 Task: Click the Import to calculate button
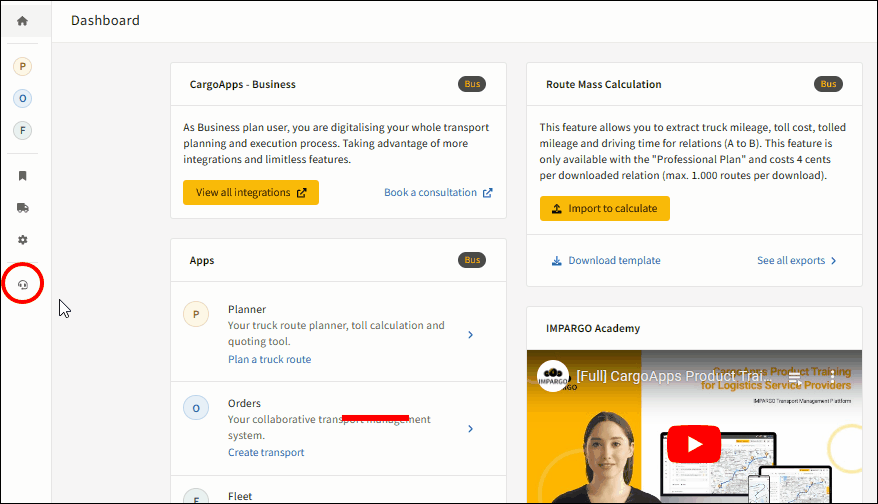point(605,208)
